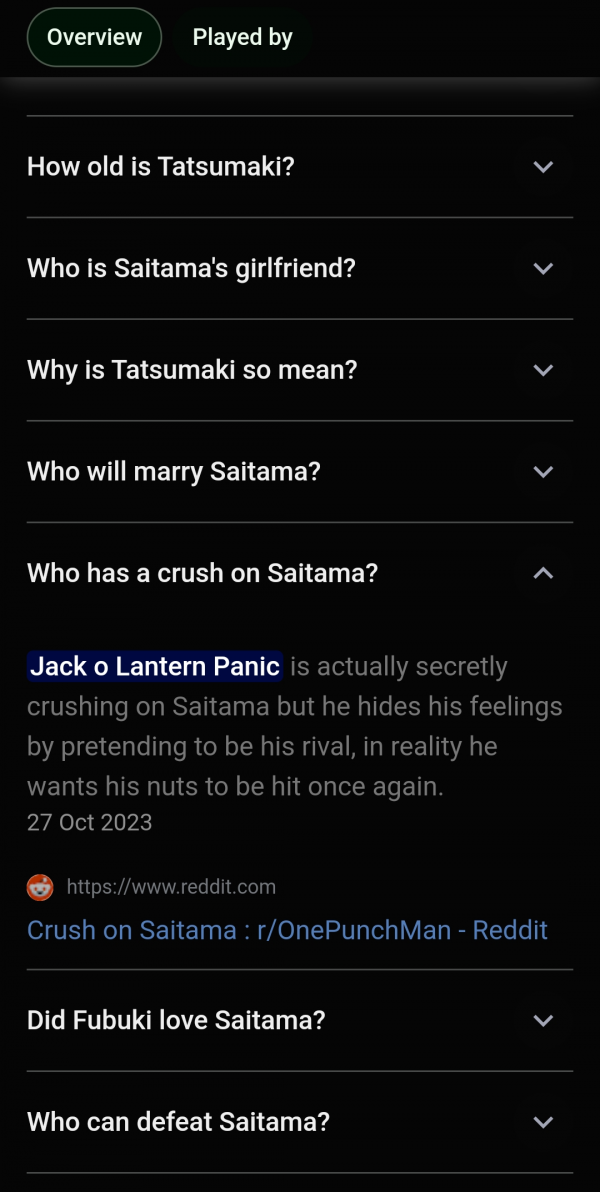
Task: Open Crush on Saitama r/OnePunchMan Reddit link
Action: pos(287,930)
